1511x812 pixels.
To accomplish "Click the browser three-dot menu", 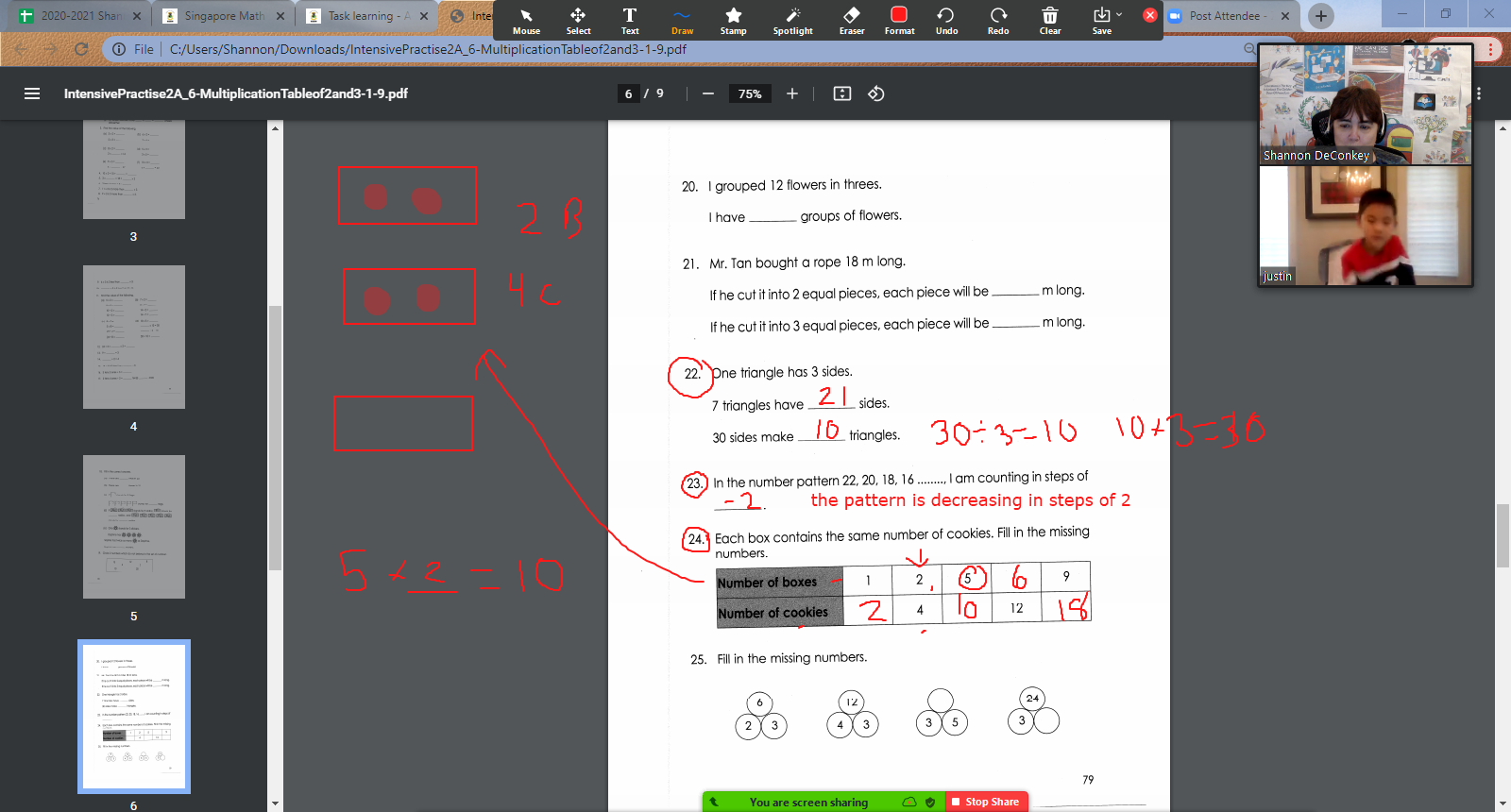I will coord(1490,49).
